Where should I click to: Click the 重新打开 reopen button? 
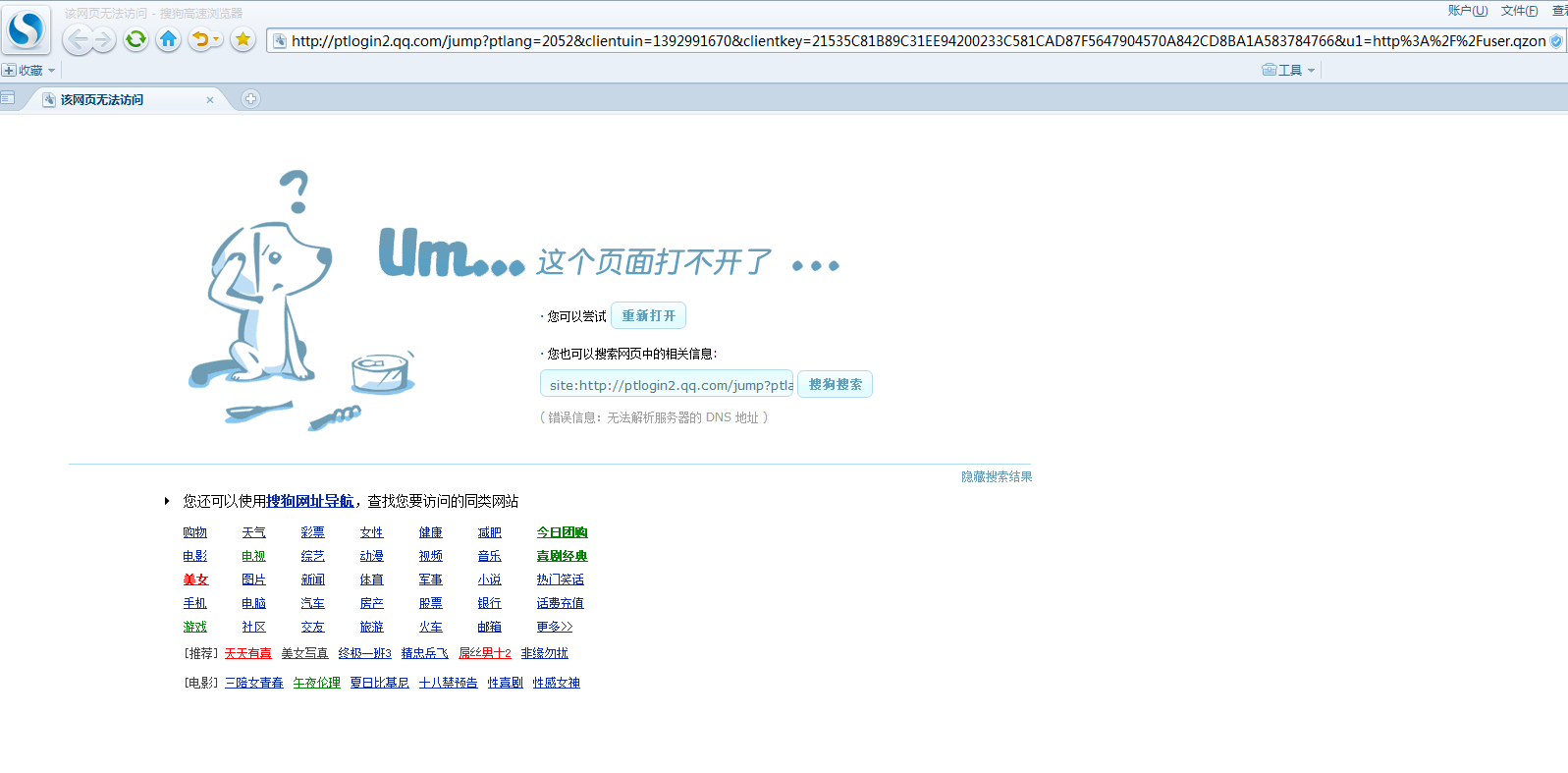point(648,315)
